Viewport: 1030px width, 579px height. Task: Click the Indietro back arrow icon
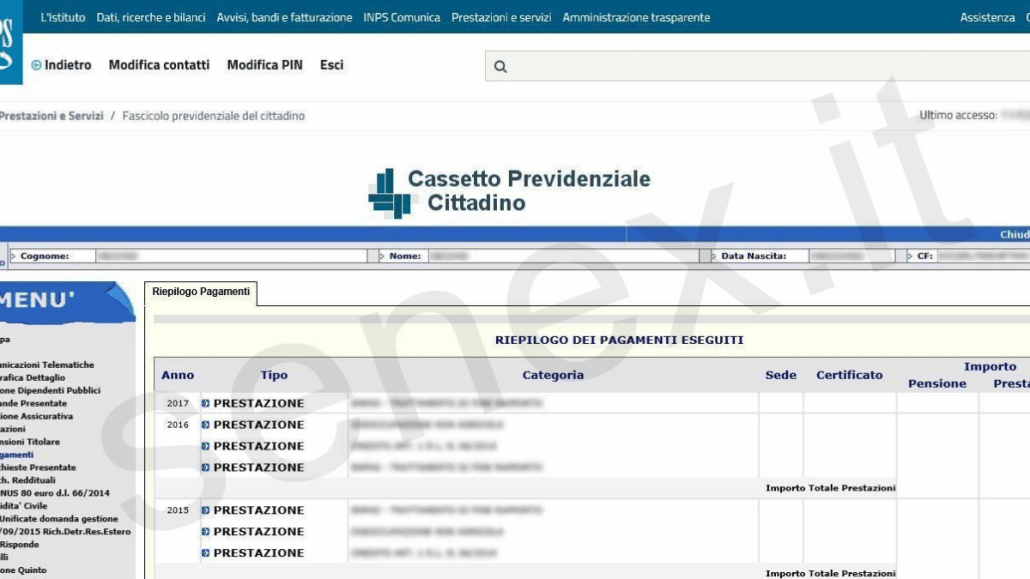click(x=37, y=65)
